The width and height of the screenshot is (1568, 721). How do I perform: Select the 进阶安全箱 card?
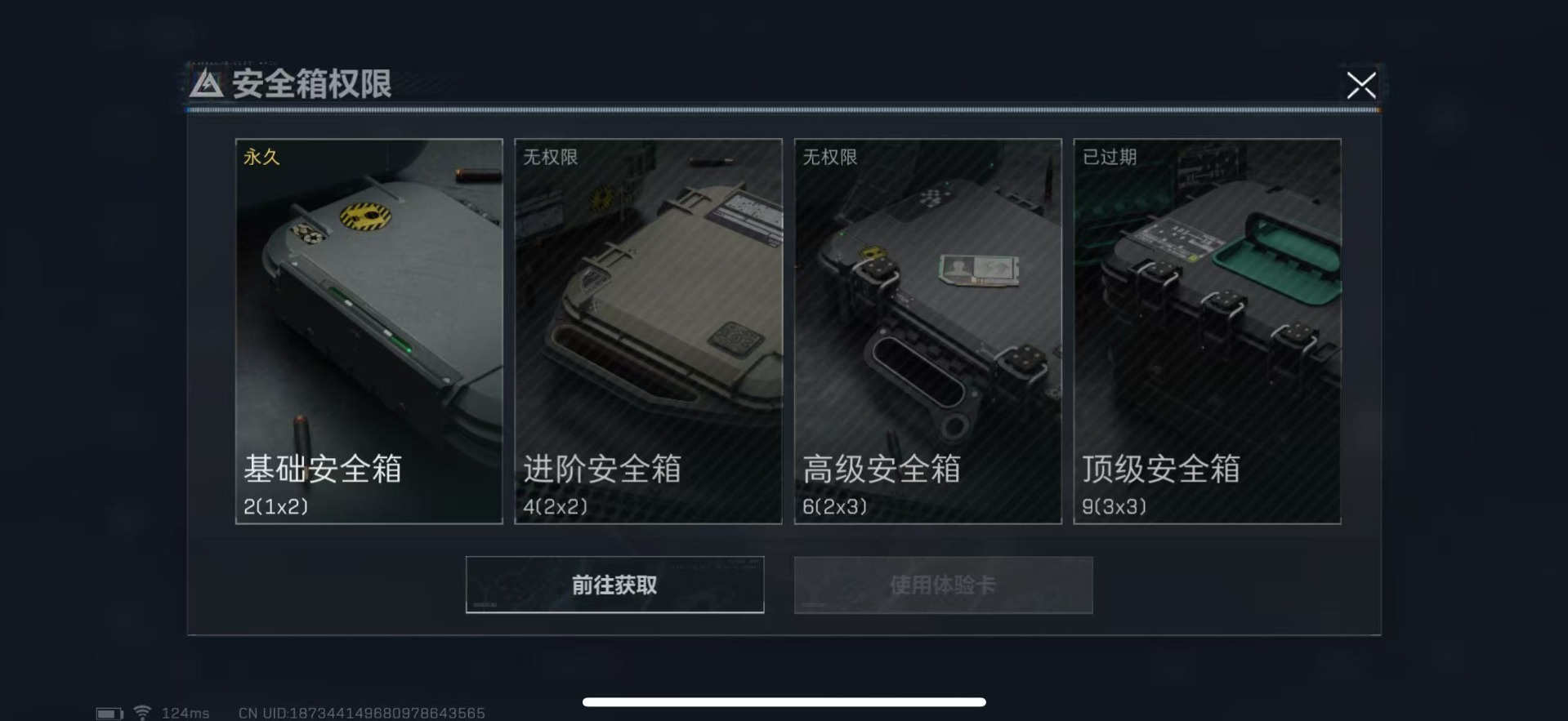tap(648, 331)
